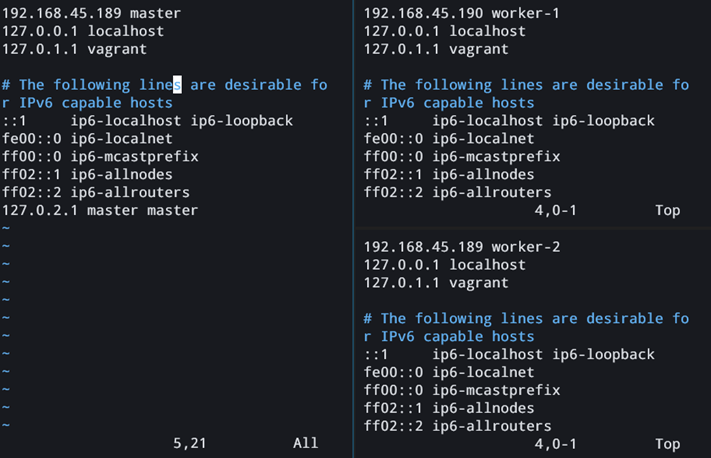Click vagrant hostname in the worker-2 pane
This screenshot has width=711, height=458.
478,283
